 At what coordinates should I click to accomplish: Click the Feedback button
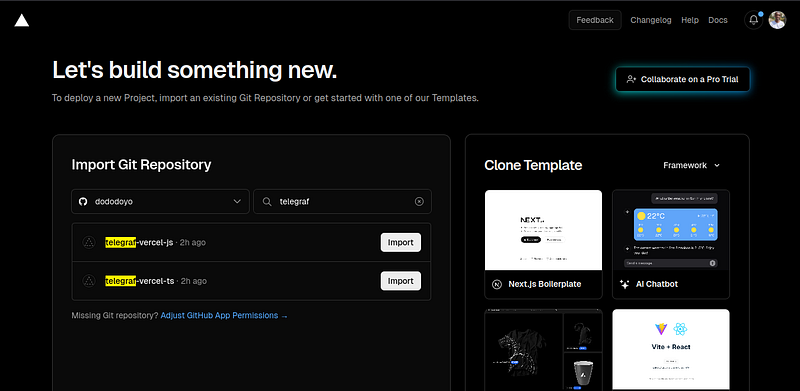(595, 20)
